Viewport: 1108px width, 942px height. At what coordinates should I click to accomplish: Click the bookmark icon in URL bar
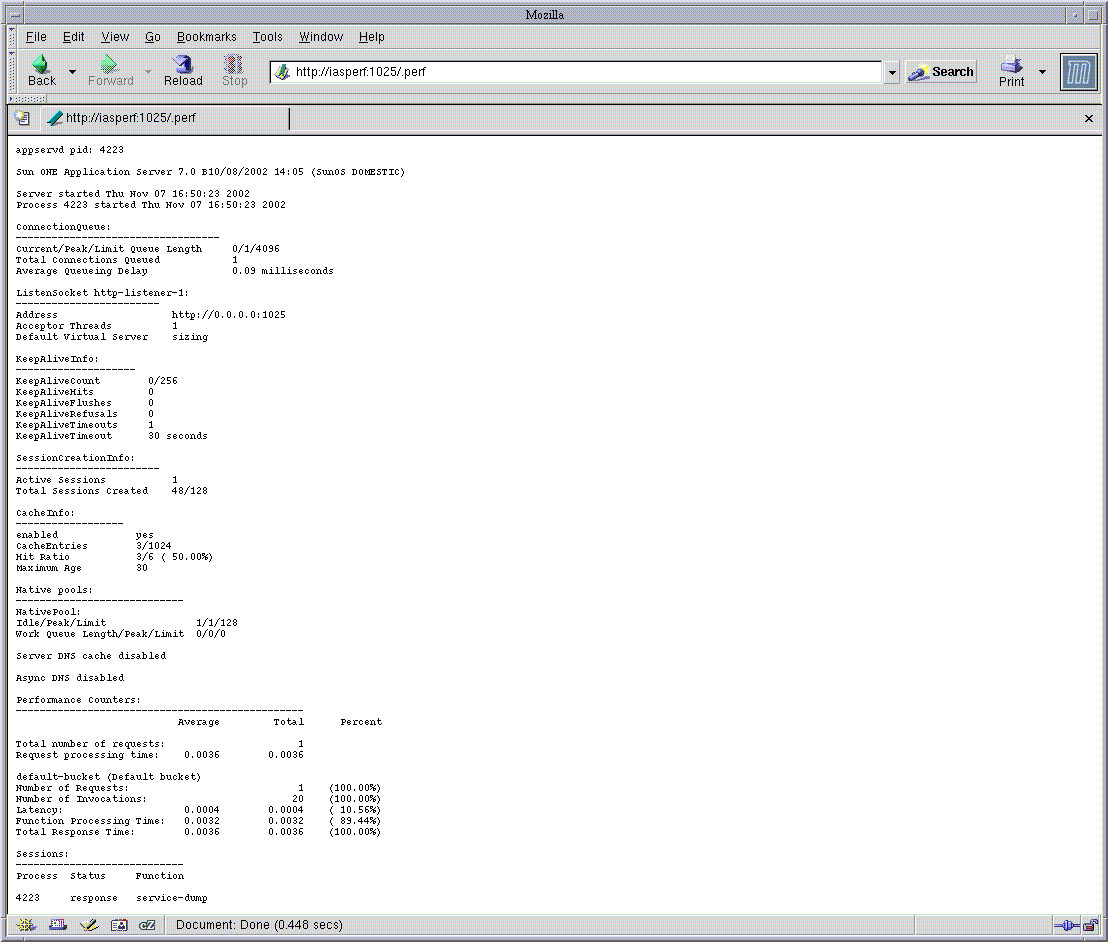tap(282, 71)
